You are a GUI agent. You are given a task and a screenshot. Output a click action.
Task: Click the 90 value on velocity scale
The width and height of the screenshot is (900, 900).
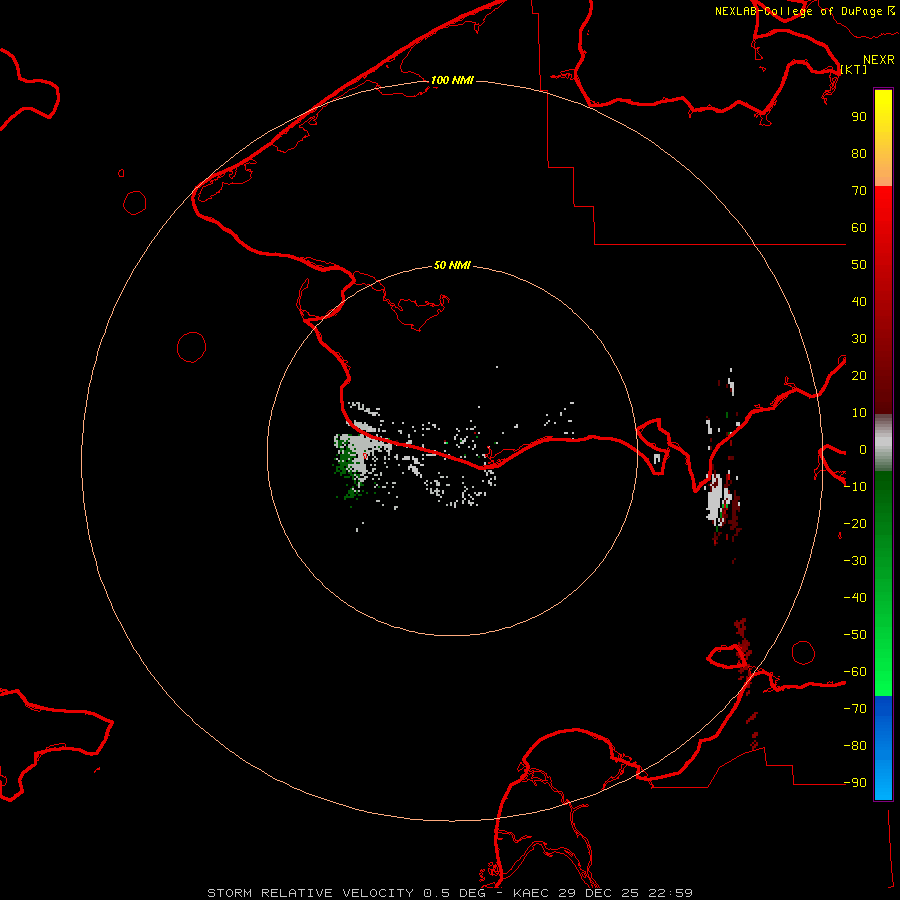859,117
